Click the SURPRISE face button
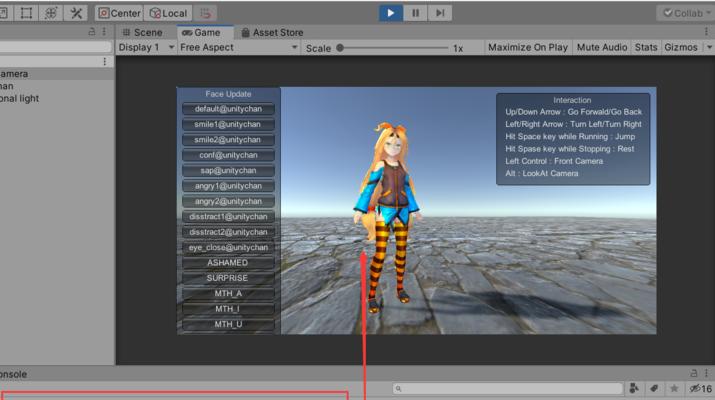 tap(228, 278)
